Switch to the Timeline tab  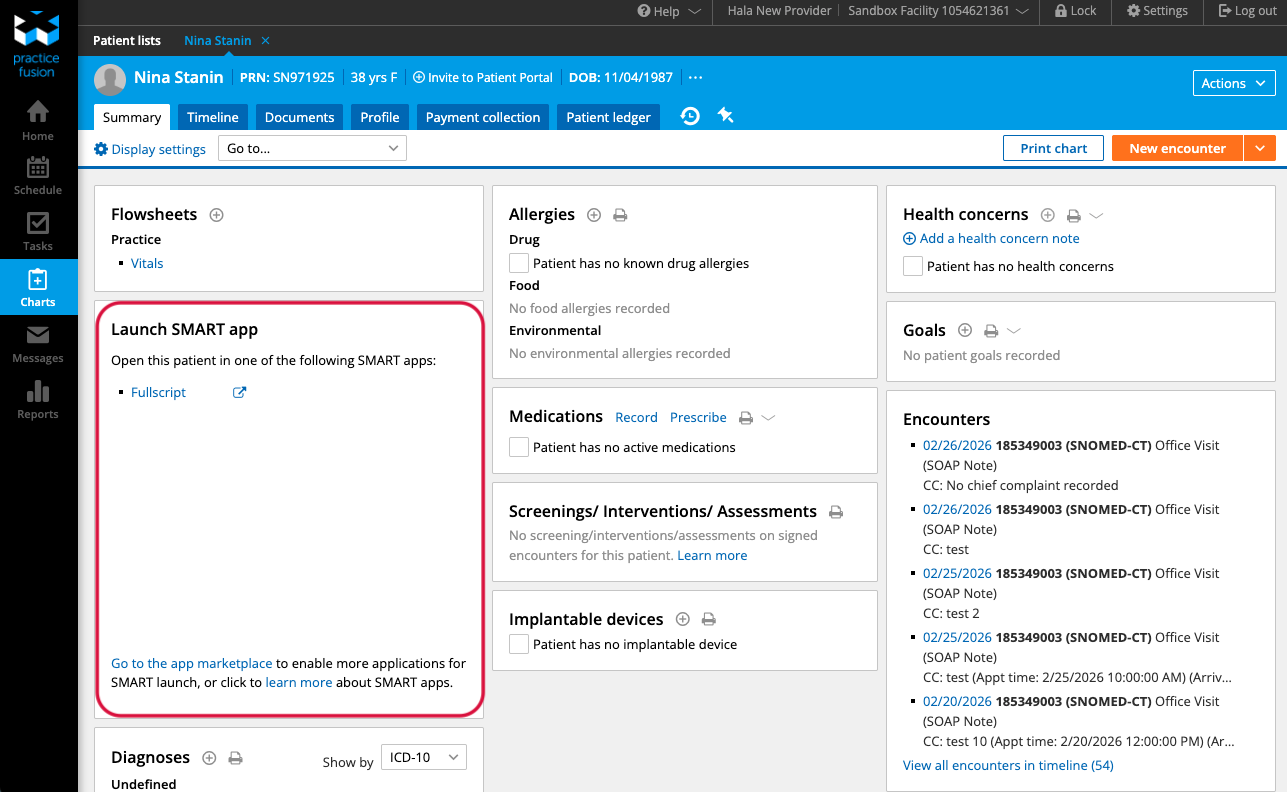(212, 117)
